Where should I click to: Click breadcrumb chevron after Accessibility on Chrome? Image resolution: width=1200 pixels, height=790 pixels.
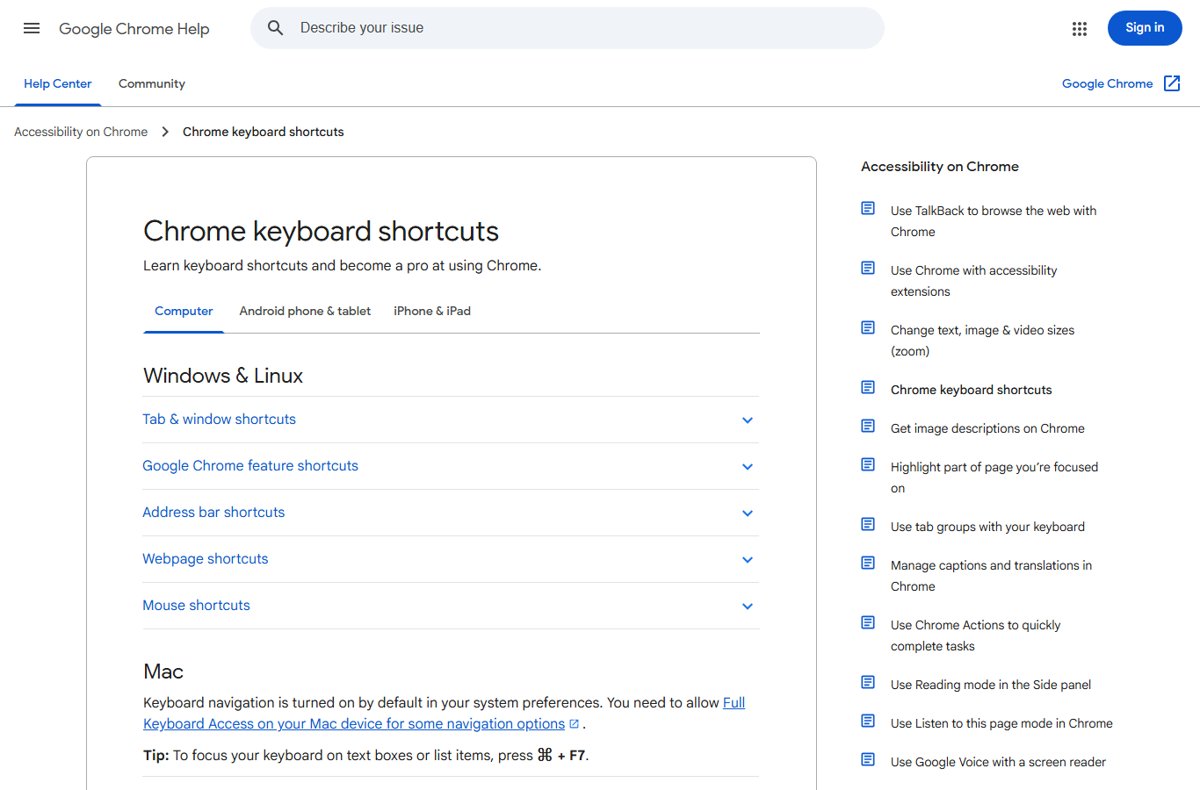(165, 132)
